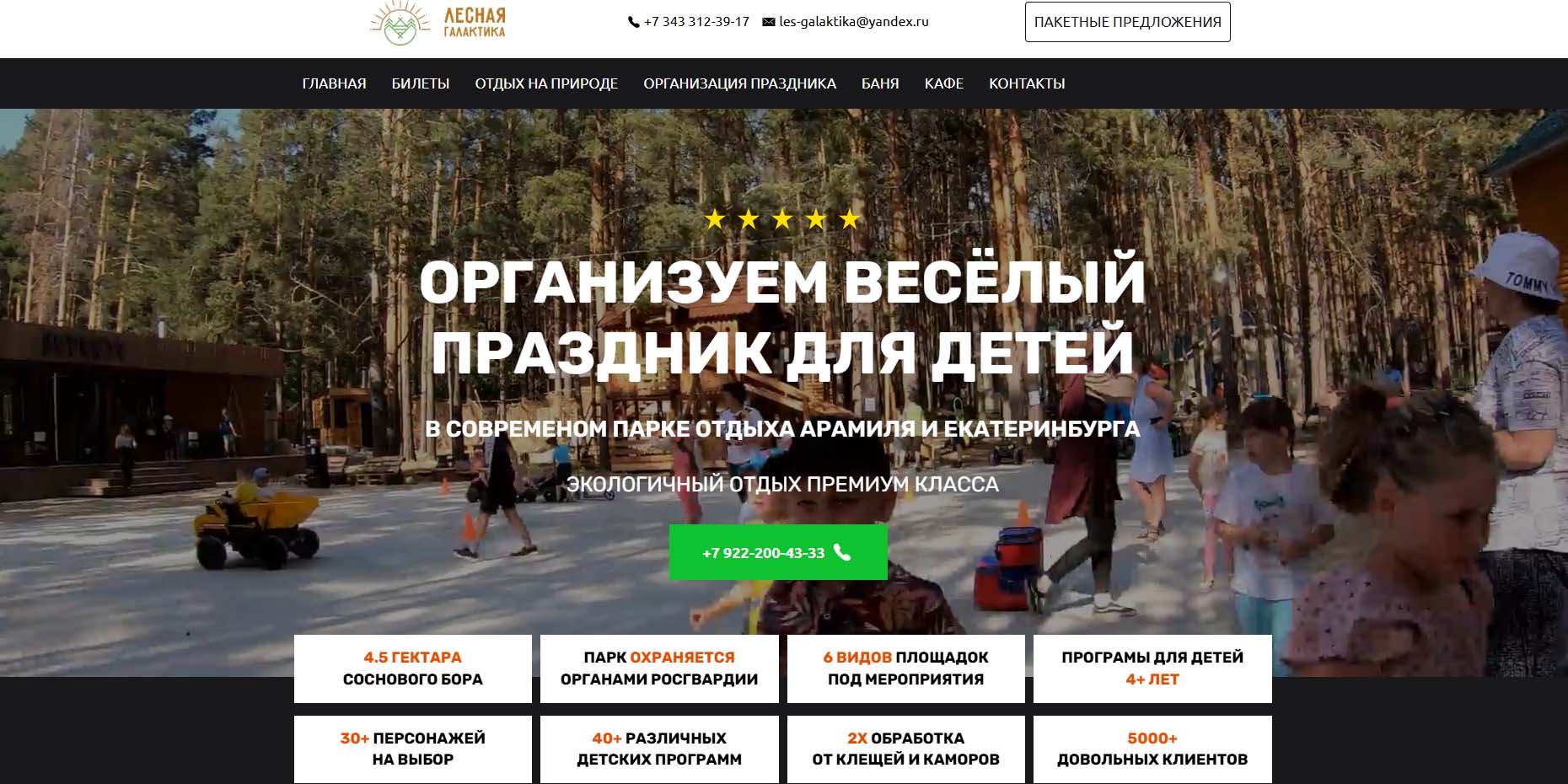Click the 4.5 гектара соснового бора card
This screenshot has height=784, width=1568.
coord(413,669)
